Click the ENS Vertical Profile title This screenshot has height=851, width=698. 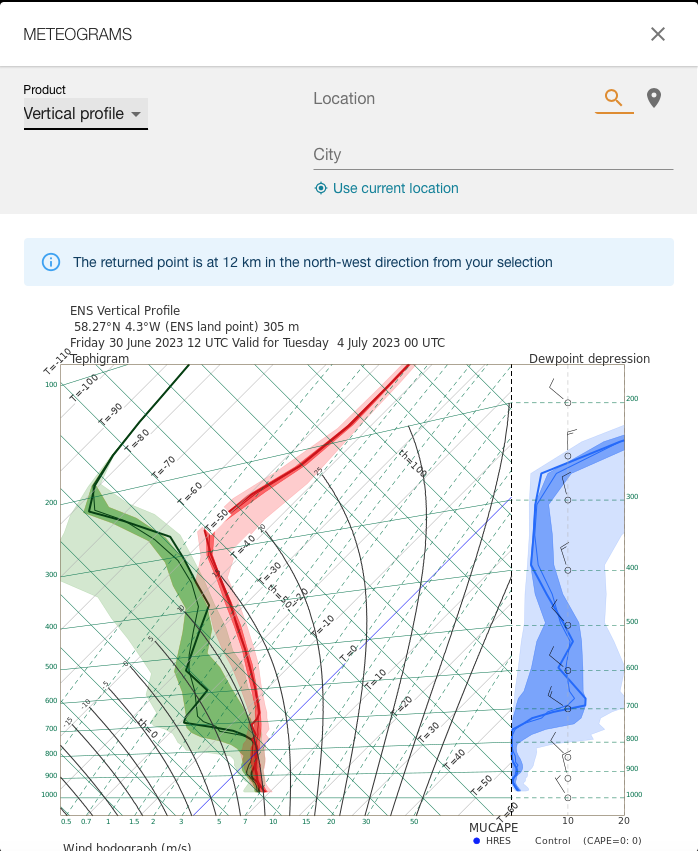125,310
